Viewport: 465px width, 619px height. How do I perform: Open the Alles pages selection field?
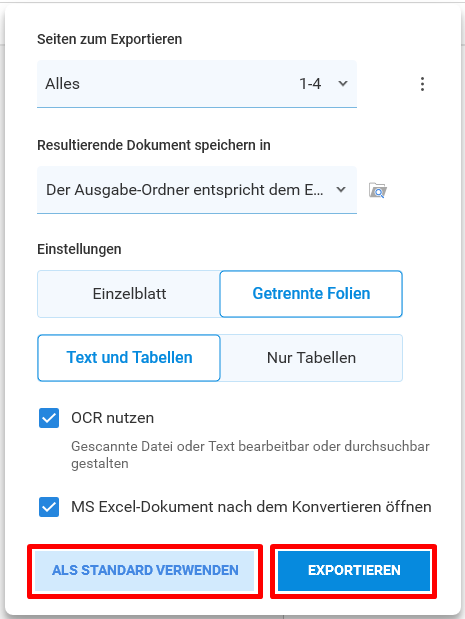point(197,84)
